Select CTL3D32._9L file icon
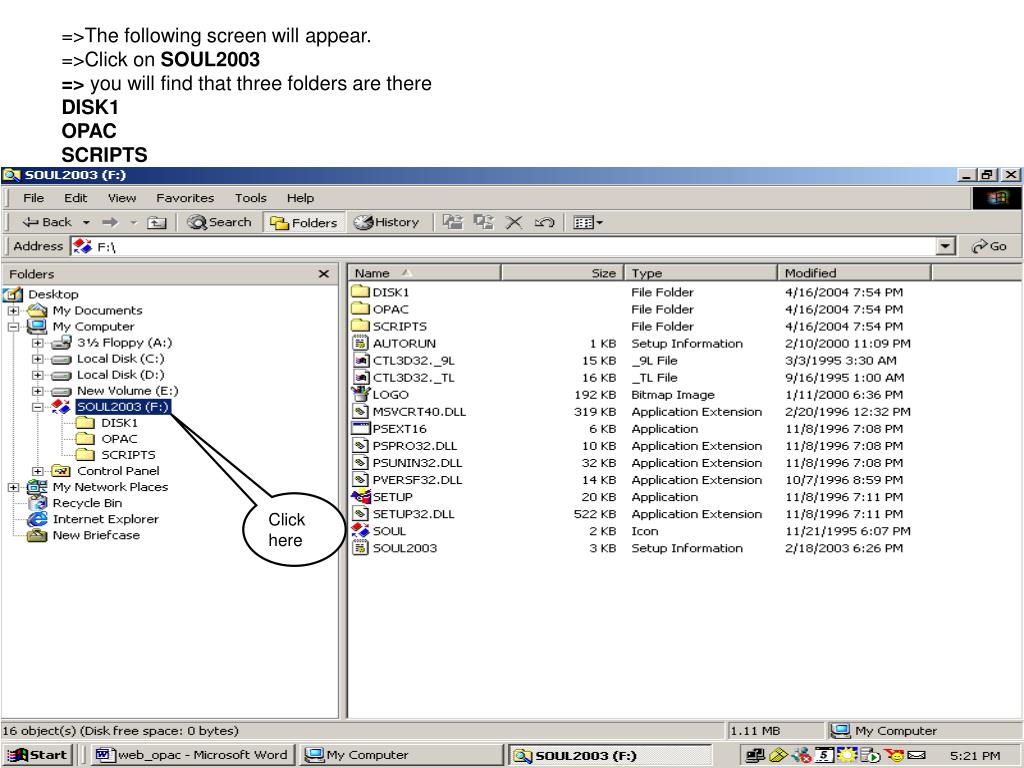 [360, 360]
